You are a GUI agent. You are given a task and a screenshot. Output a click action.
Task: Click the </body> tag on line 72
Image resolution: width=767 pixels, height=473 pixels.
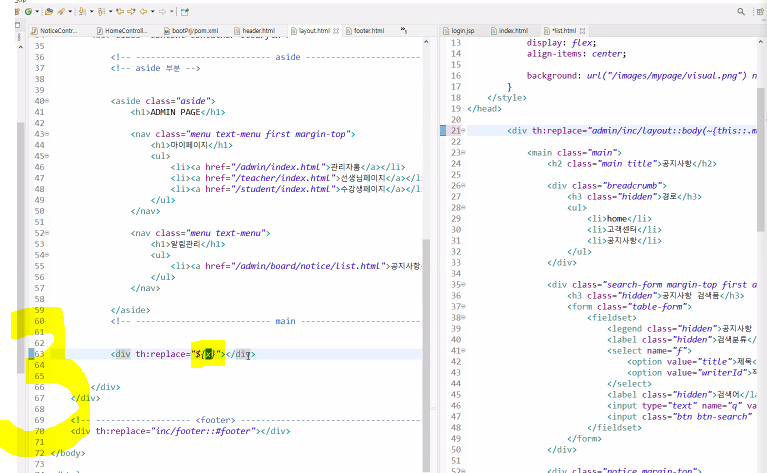pyautogui.click(x=68, y=453)
